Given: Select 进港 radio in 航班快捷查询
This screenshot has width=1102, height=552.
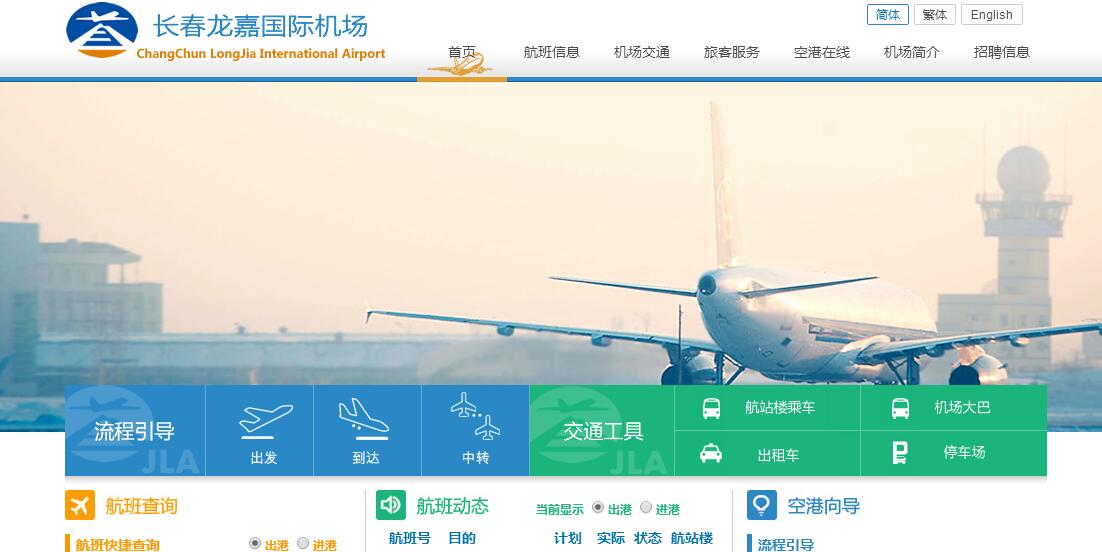Looking at the screenshot, I should 303,544.
